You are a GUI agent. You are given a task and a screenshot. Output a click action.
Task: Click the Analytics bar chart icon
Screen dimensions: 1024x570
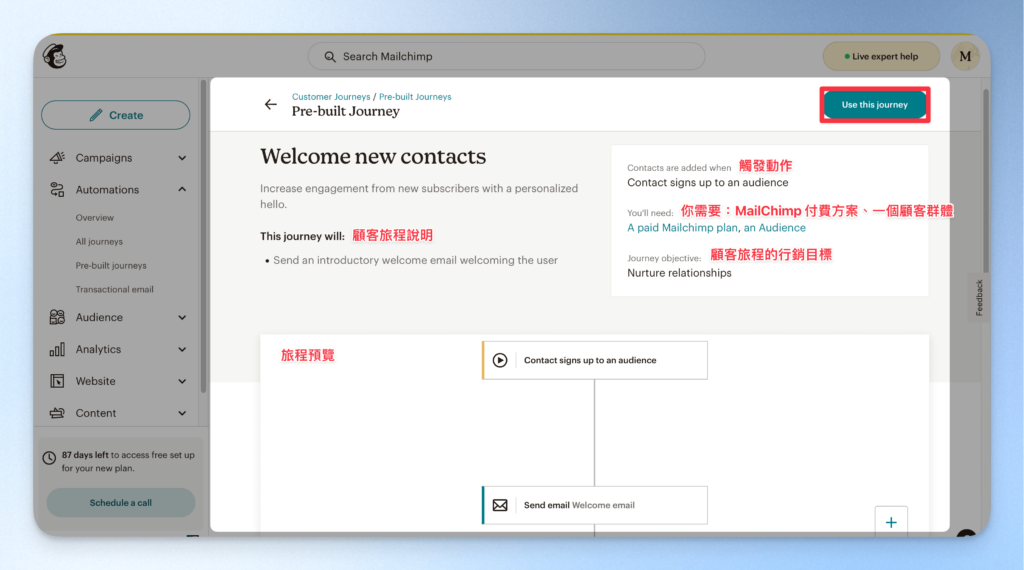57,349
